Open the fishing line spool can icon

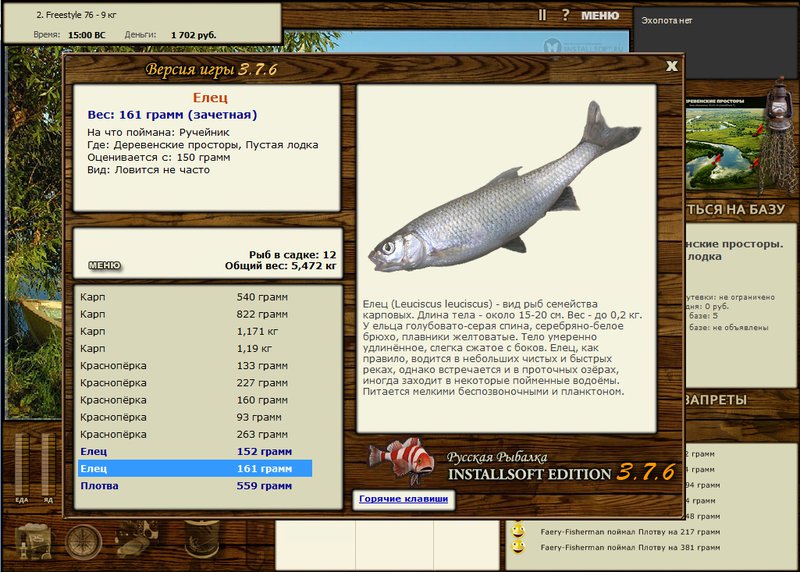point(202,540)
